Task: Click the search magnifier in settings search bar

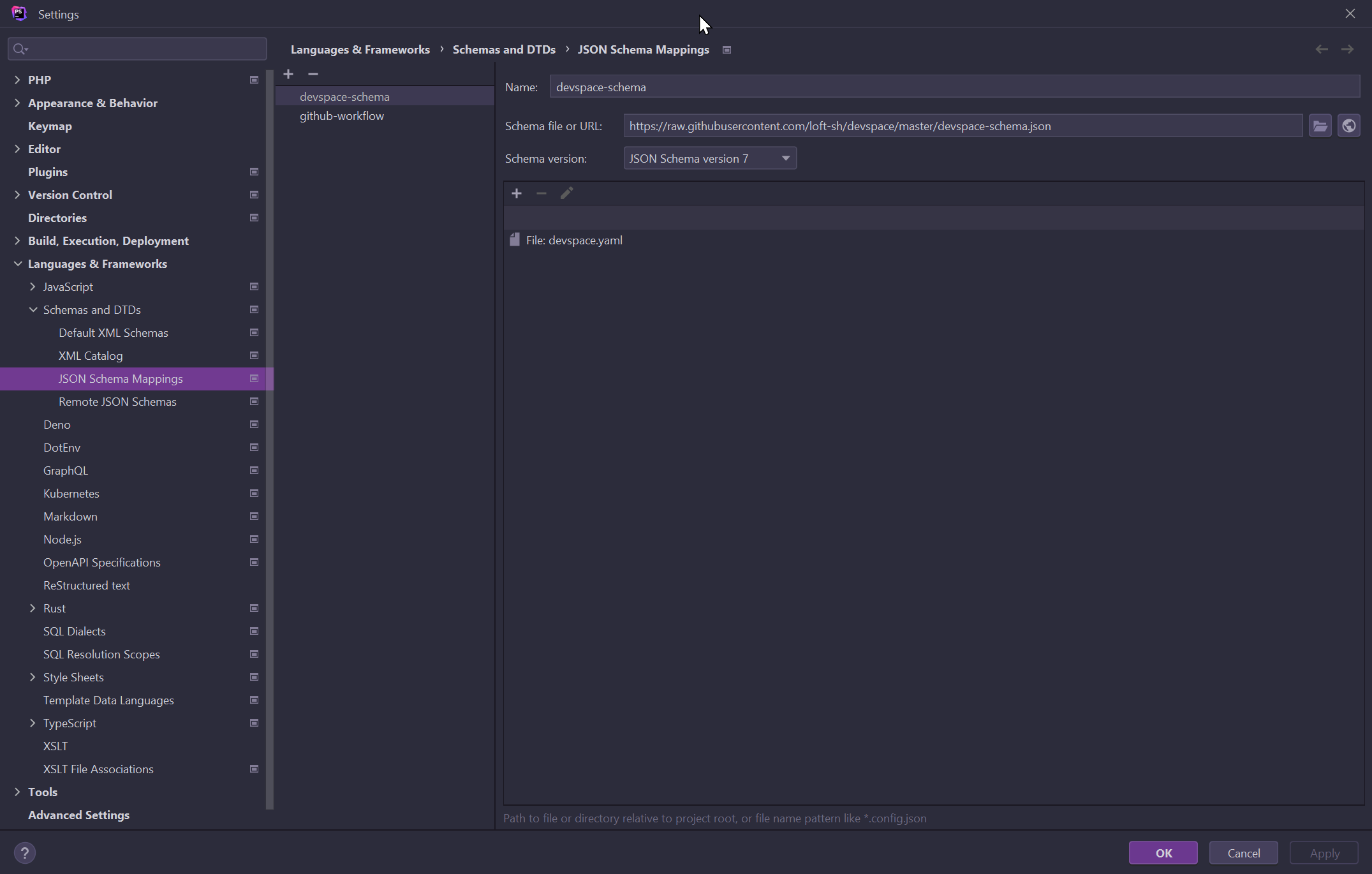Action: pos(20,48)
